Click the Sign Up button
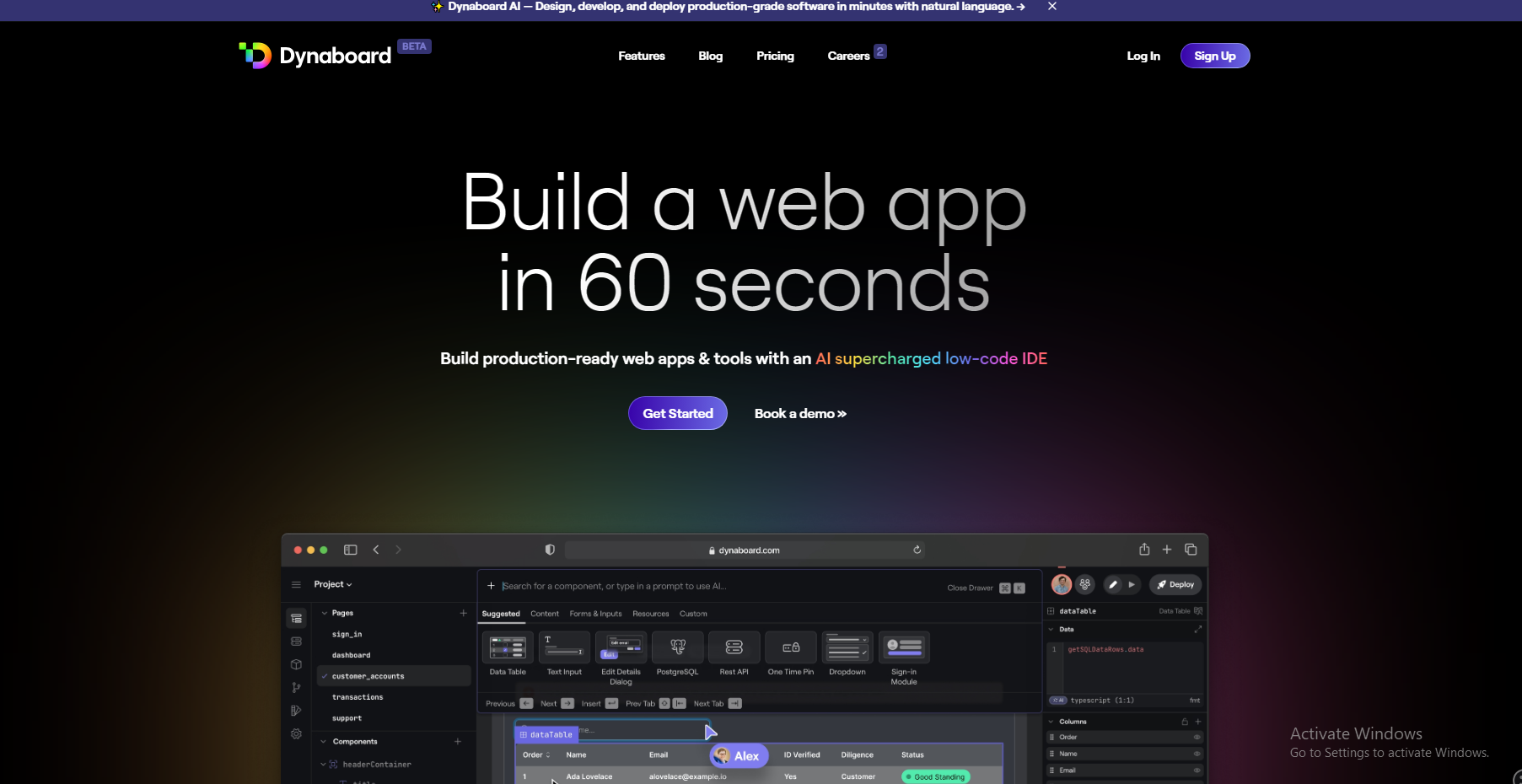The width and height of the screenshot is (1522, 784). [1215, 56]
